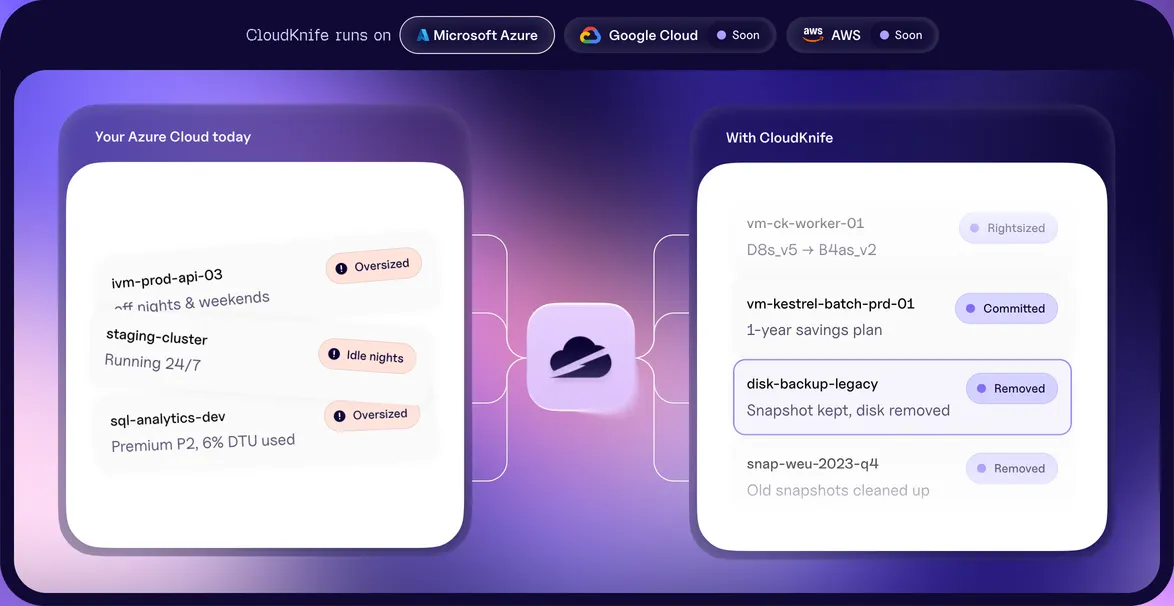
Task: Click the Soon badge next to AWS
Action: tap(901, 35)
